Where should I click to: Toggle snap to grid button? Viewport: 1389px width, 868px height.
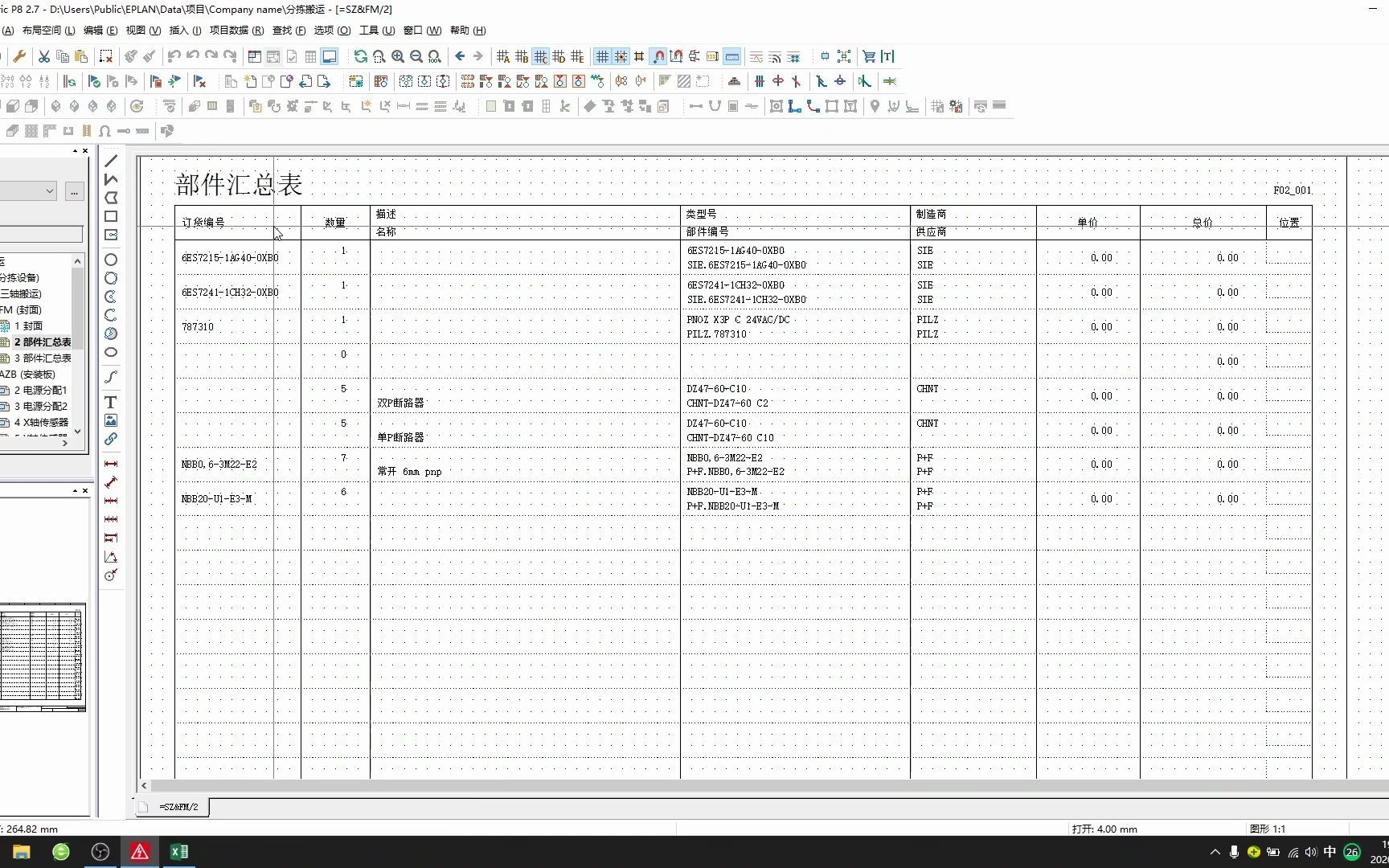pyautogui.click(x=621, y=56)
